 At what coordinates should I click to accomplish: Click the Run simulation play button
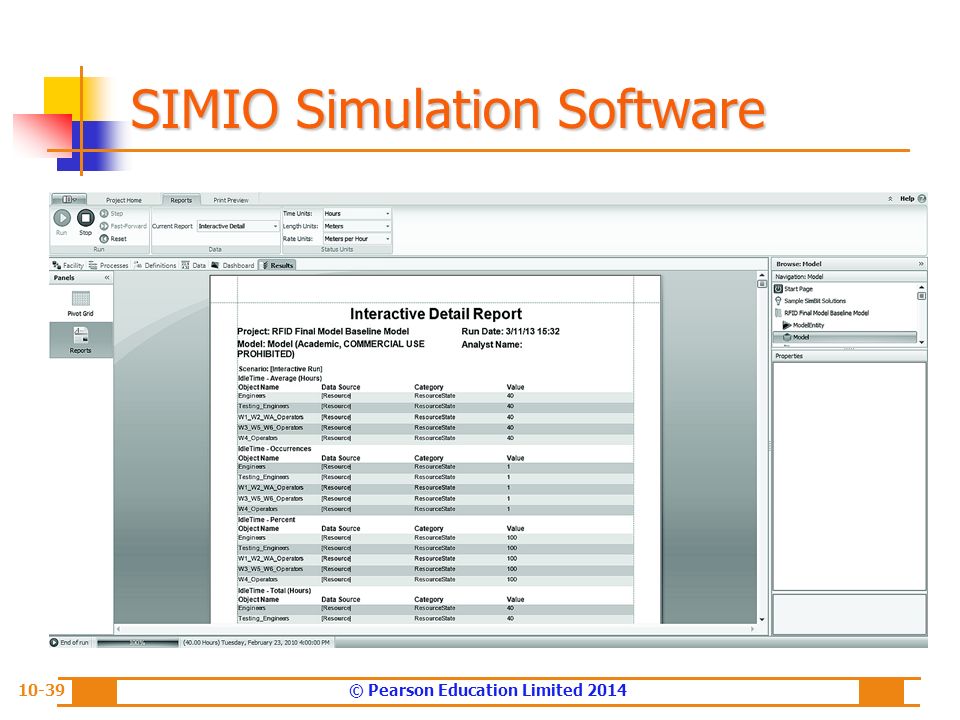(x=62, y=217)
